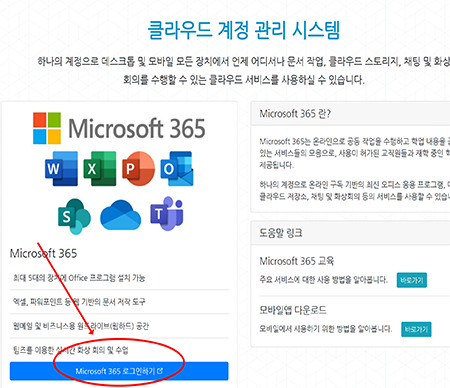
Task: Click the Microsoft four-square logo
Action: [47, 128]
